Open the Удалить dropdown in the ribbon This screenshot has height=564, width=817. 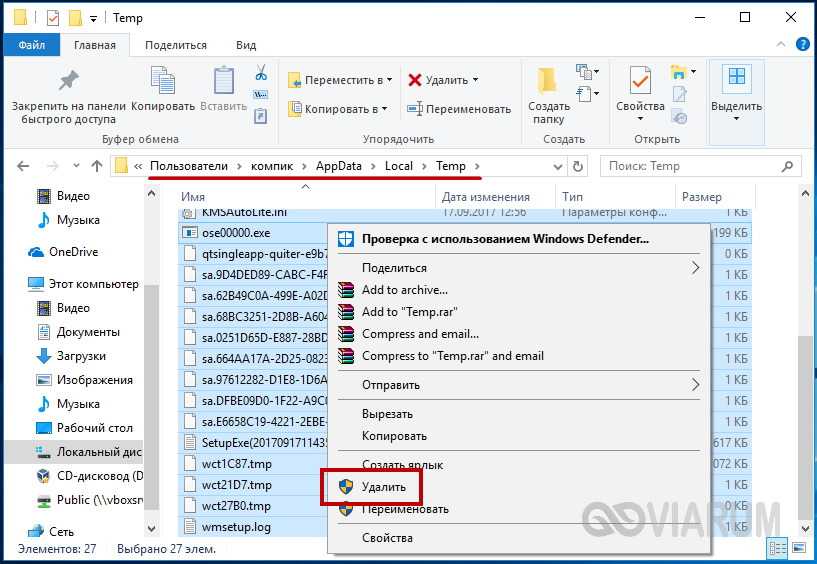(x=475, y=80)
